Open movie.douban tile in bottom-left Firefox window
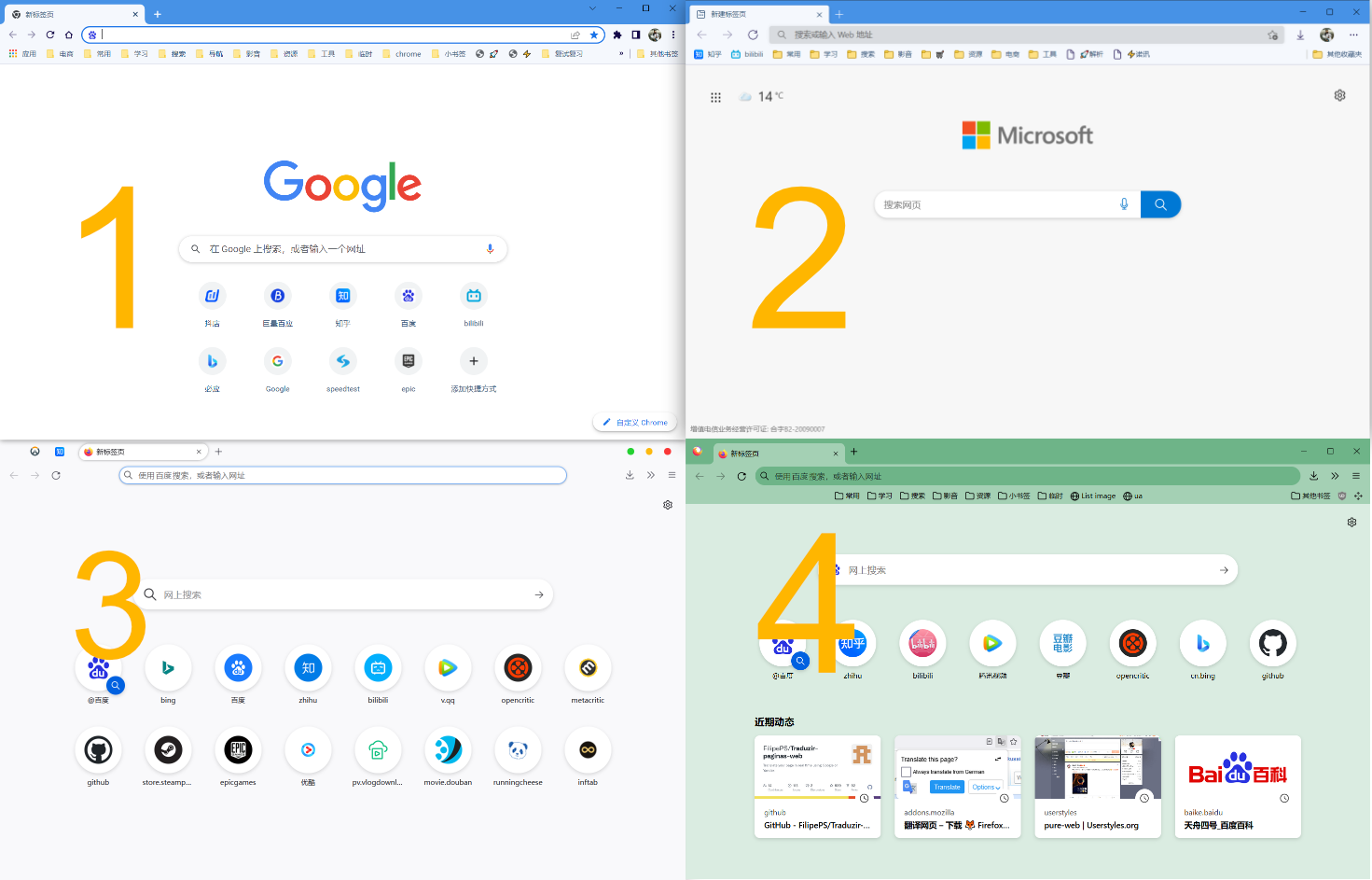 pyautogui.click(x=448, y=758)
